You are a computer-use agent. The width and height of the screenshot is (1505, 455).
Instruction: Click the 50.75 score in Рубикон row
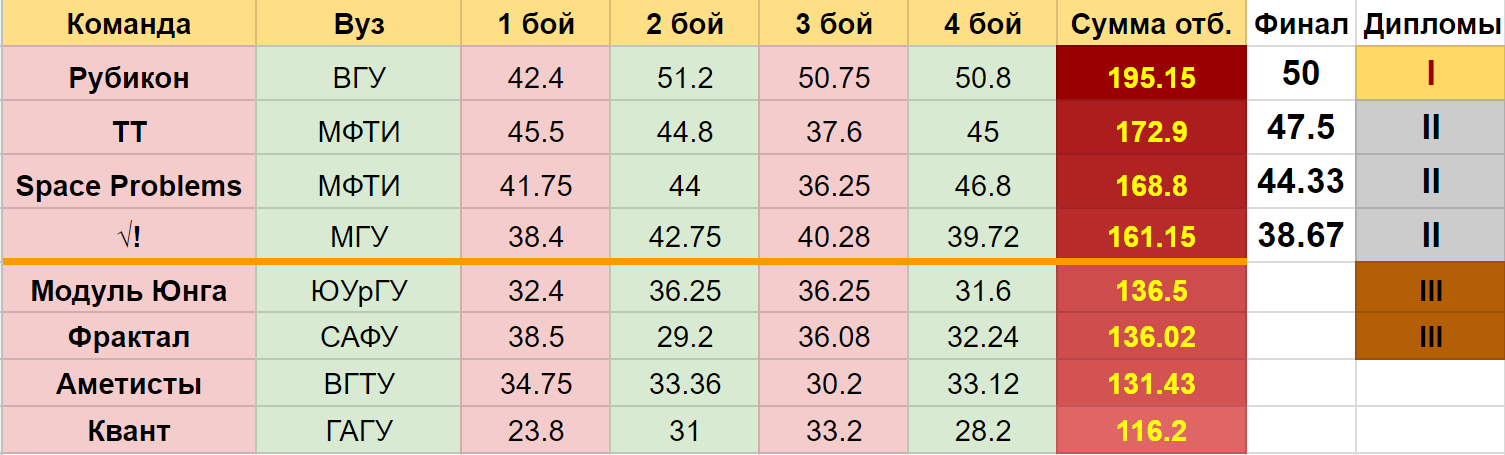(834, 77)
